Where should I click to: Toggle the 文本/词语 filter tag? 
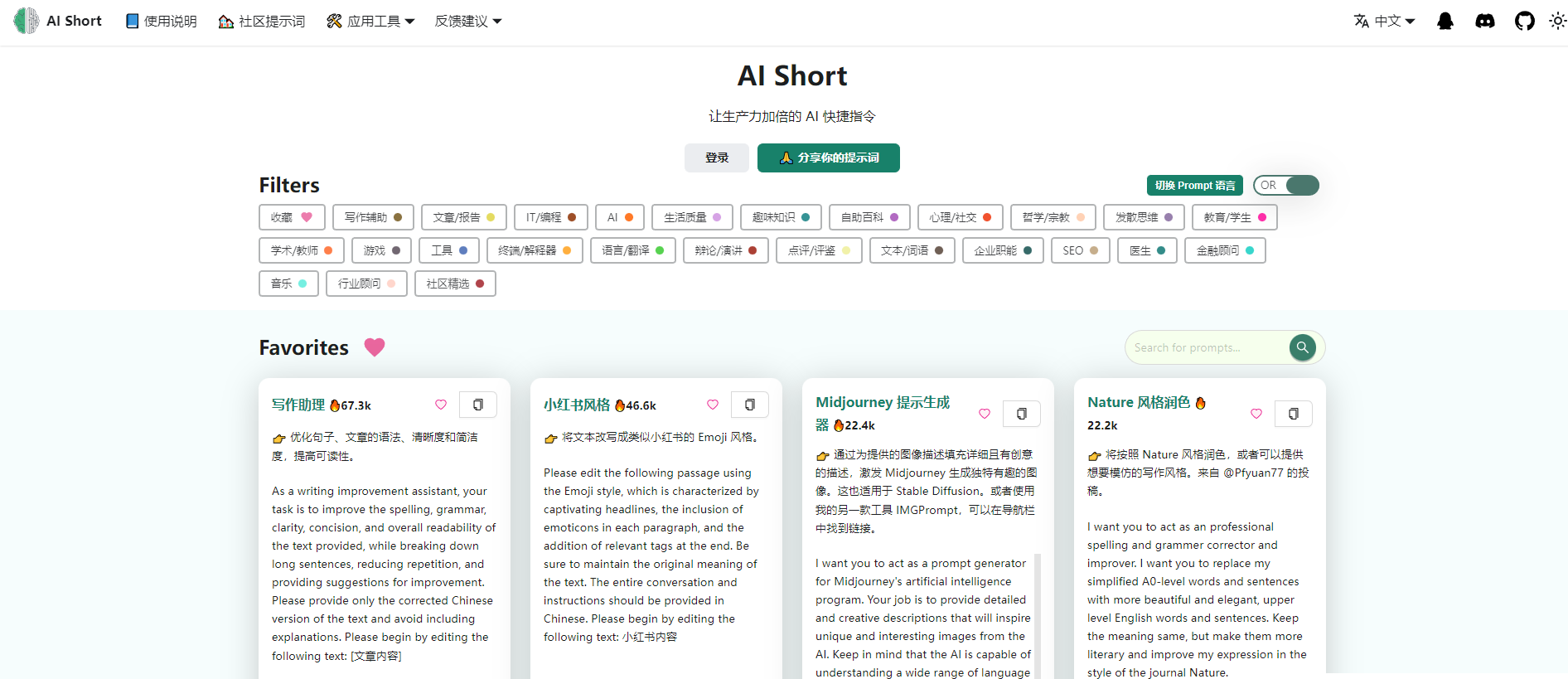tap(912, 250)
